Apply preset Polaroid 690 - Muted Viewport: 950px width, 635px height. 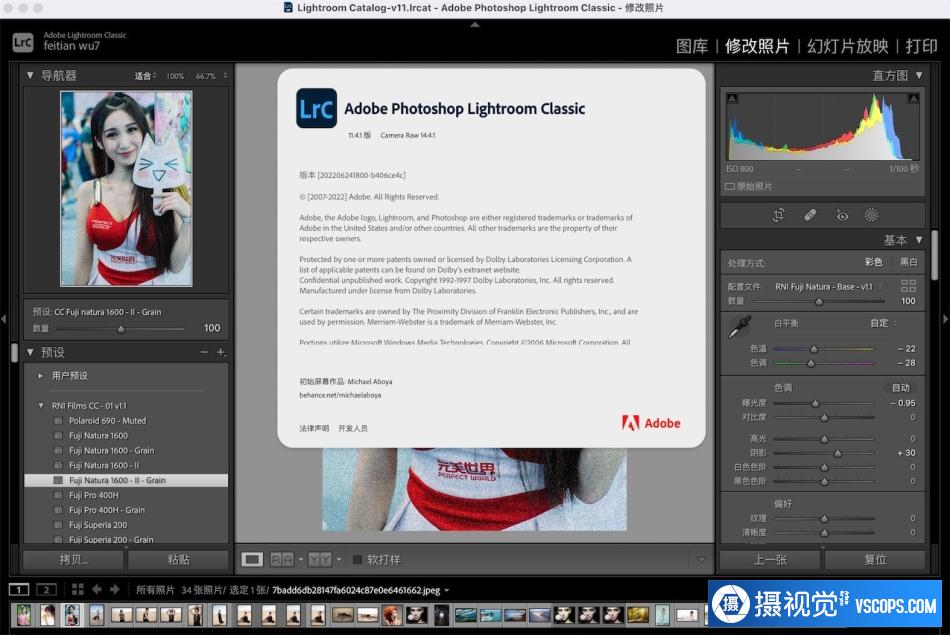(x=107, y=421)
